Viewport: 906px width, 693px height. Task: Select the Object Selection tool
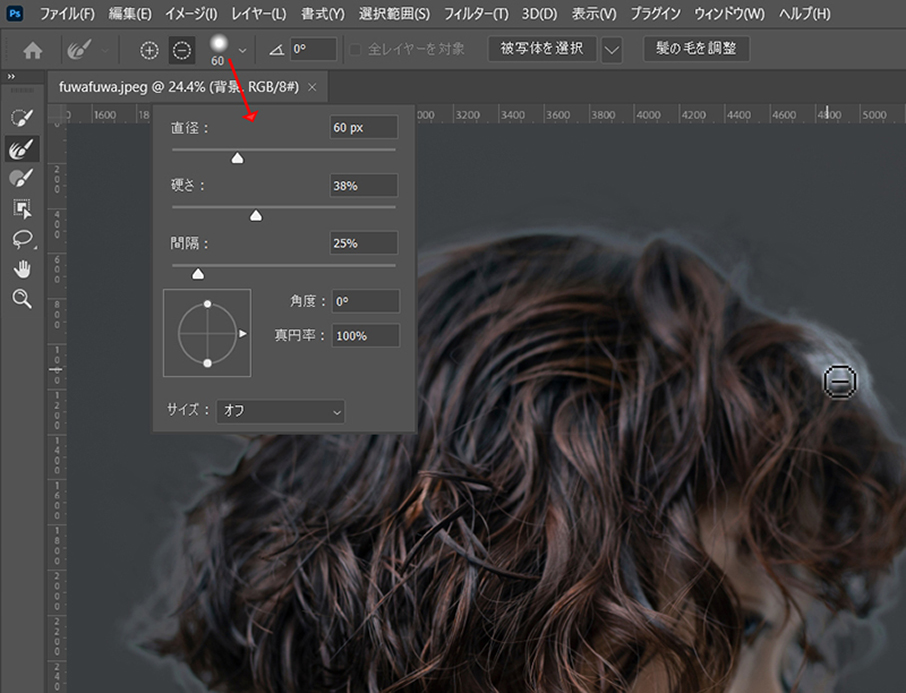[x=22, y=209]
